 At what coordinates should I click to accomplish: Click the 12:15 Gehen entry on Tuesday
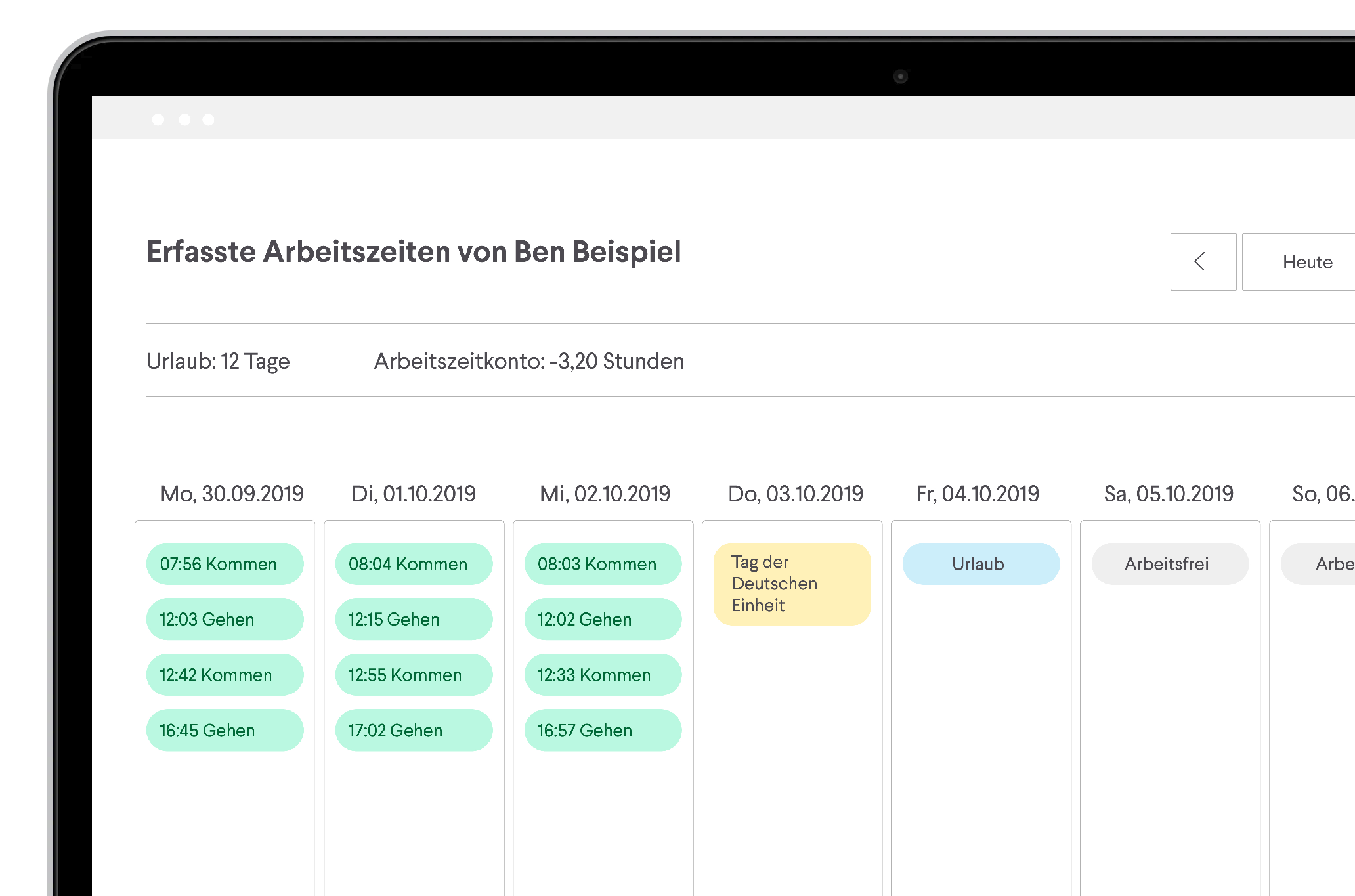point(414,619)
